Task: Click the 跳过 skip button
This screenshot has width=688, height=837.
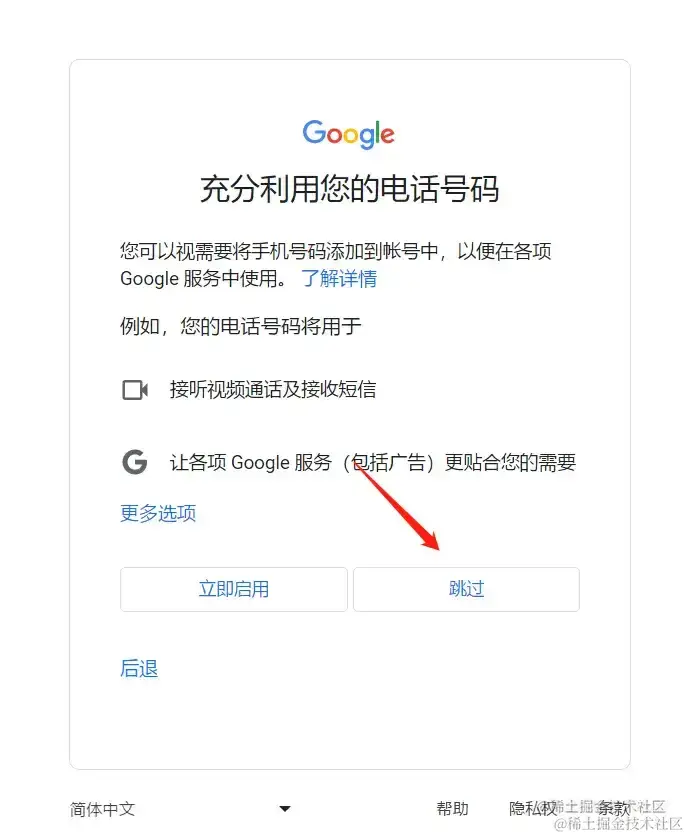Action: pos(466,589)
